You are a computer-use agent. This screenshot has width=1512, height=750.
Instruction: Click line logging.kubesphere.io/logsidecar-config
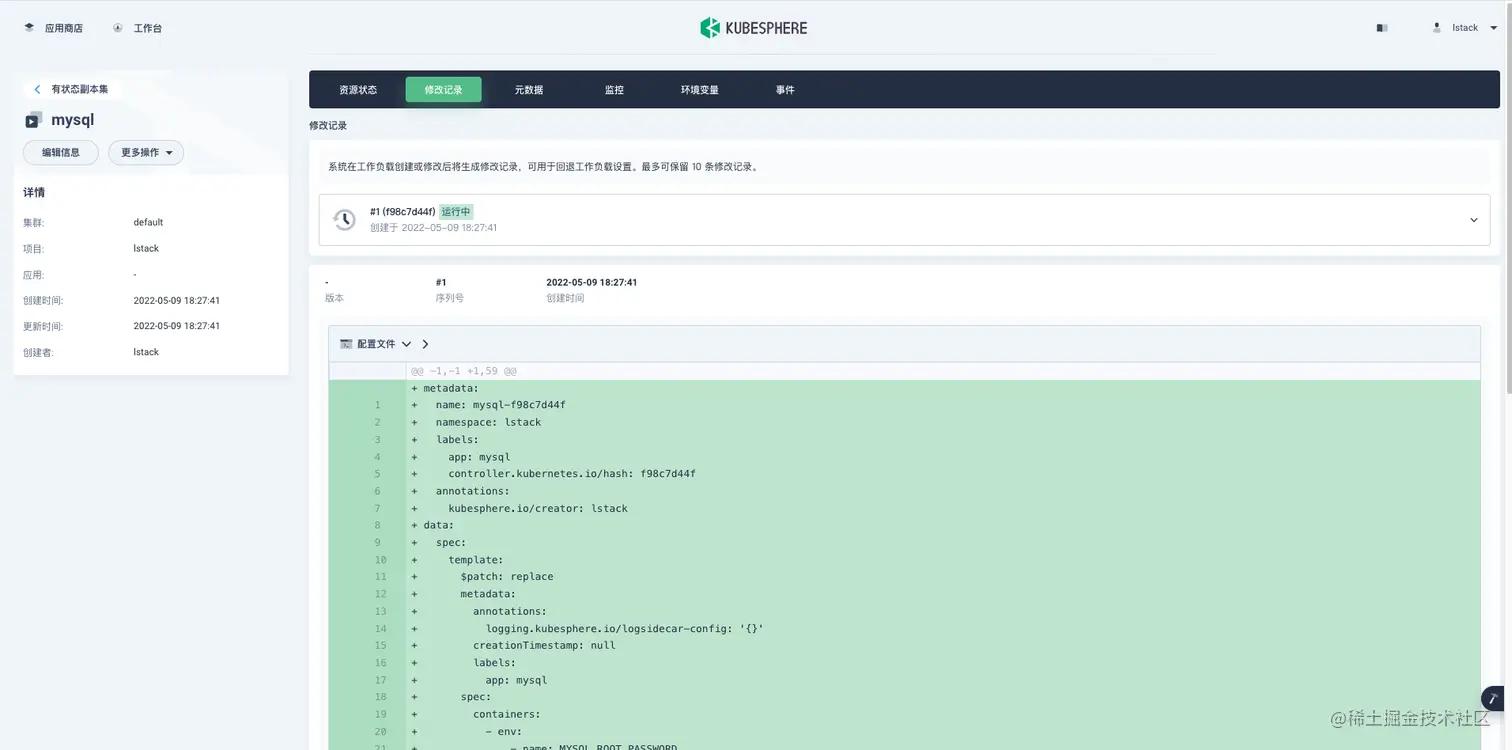coord(625,628)
